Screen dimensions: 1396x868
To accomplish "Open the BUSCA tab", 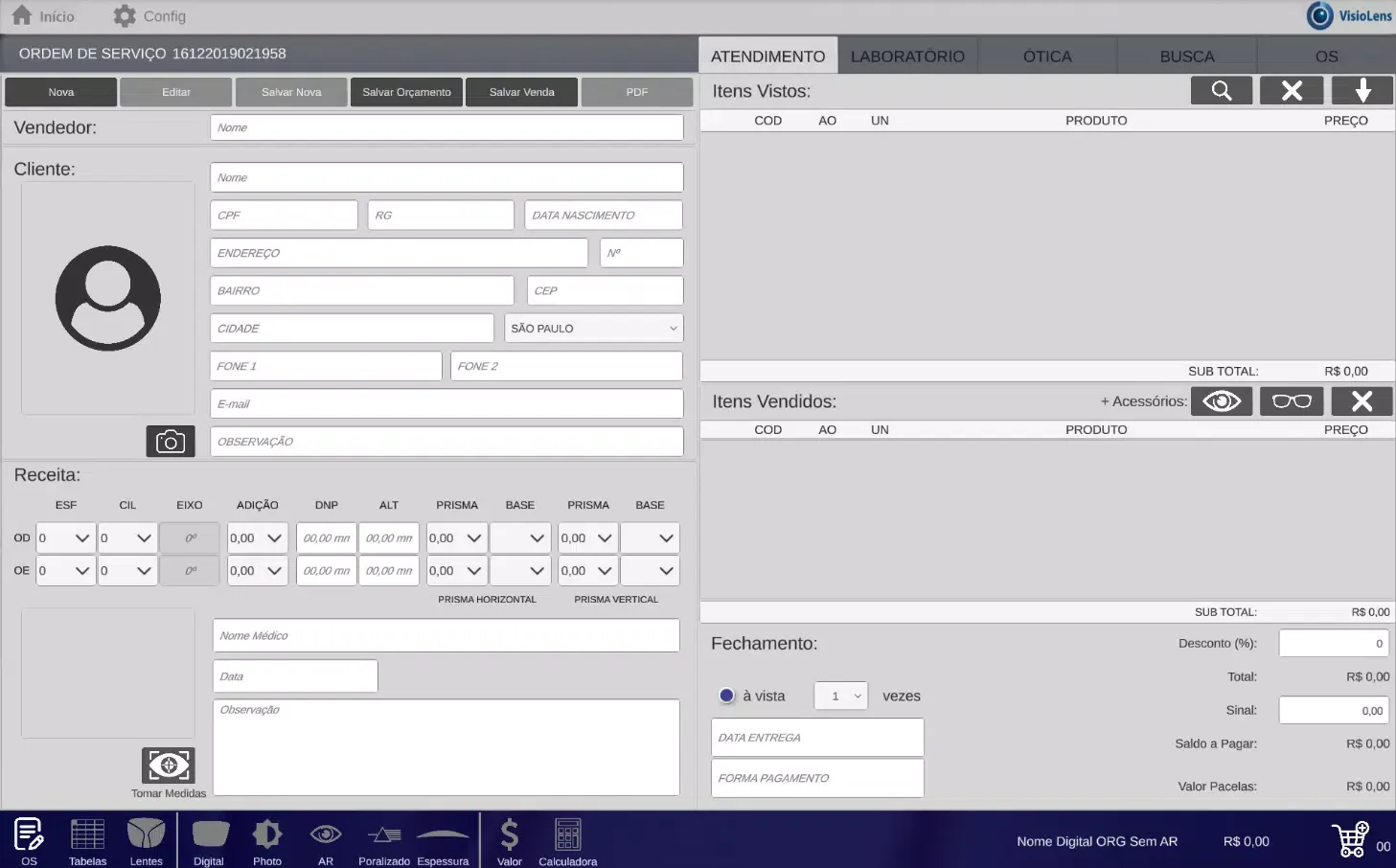I will [x=1187, y=56].
